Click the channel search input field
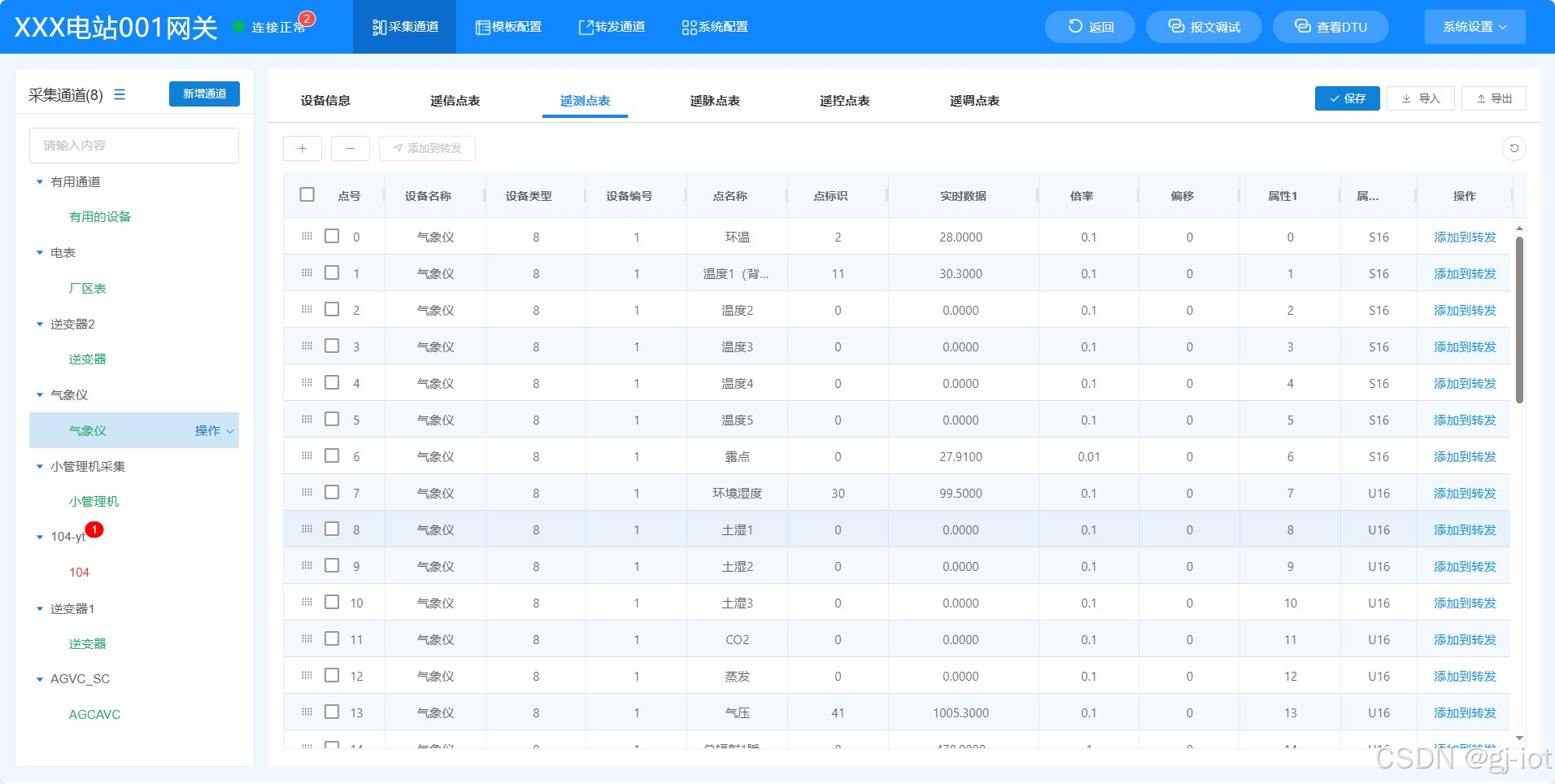This screenshot has width=1555, height=784. (x=134, y=146)
